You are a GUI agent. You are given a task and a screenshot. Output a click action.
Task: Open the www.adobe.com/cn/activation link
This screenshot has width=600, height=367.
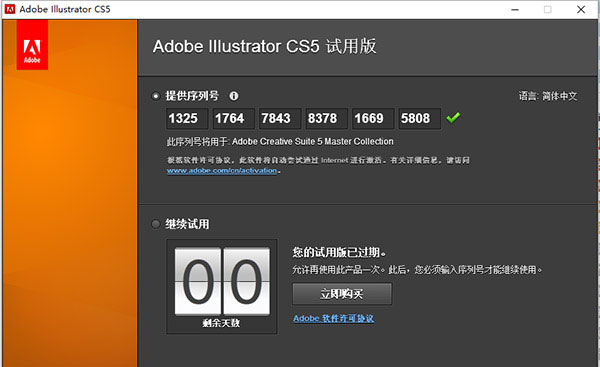point(222,171)
